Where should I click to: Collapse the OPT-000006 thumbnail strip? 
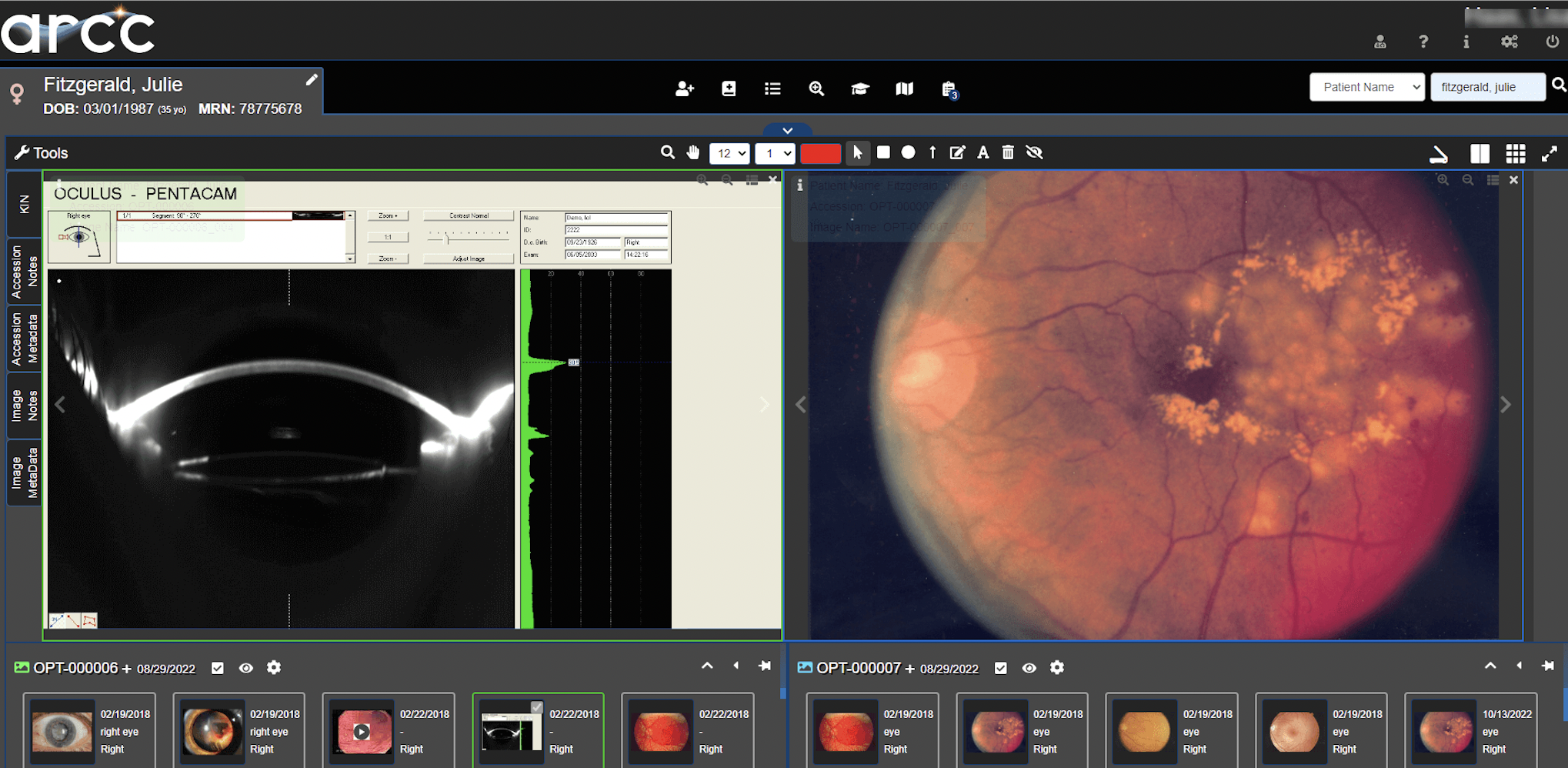coord(706,666)
